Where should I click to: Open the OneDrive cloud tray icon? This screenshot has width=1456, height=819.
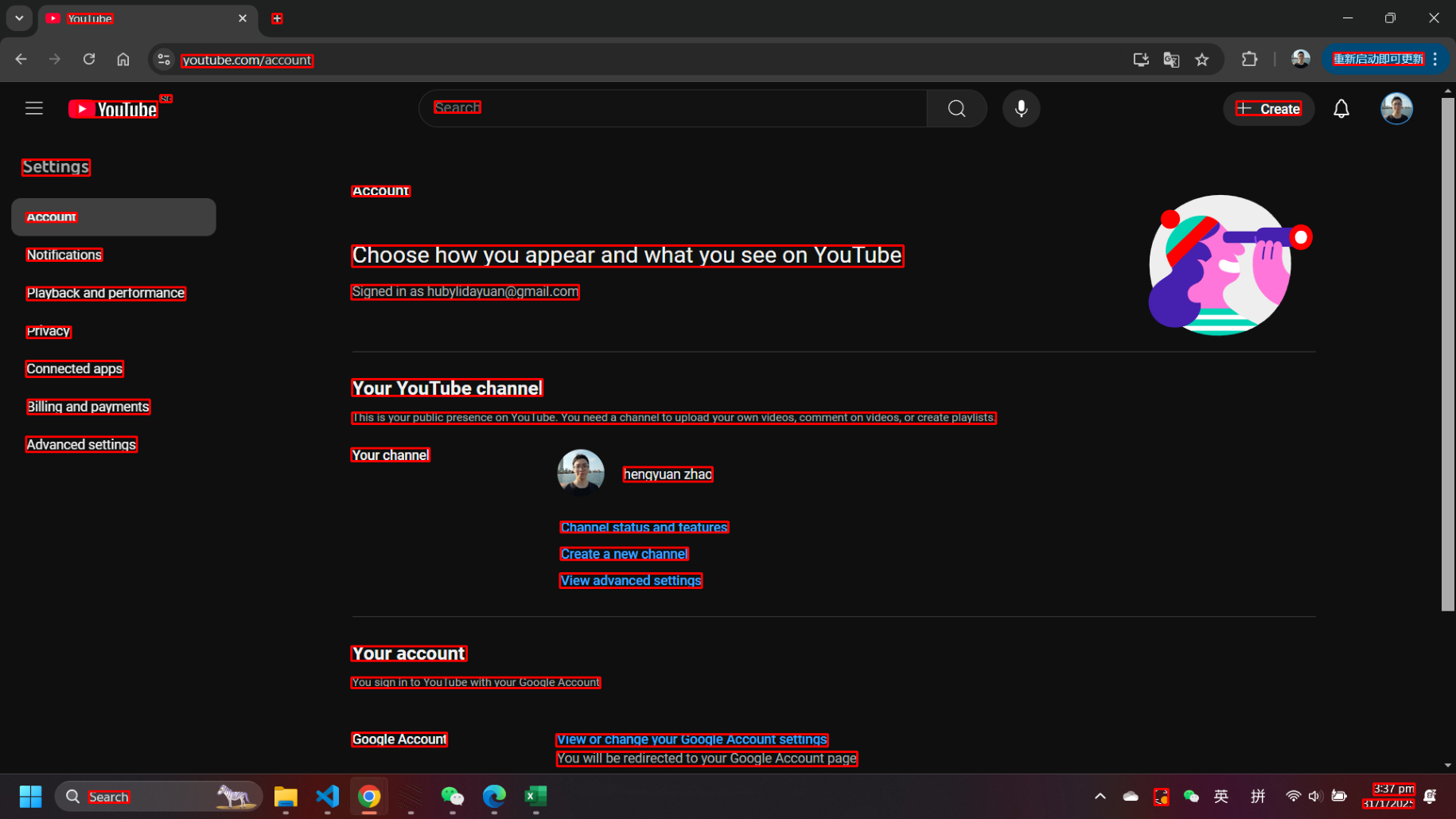[x=1131, y=796]
